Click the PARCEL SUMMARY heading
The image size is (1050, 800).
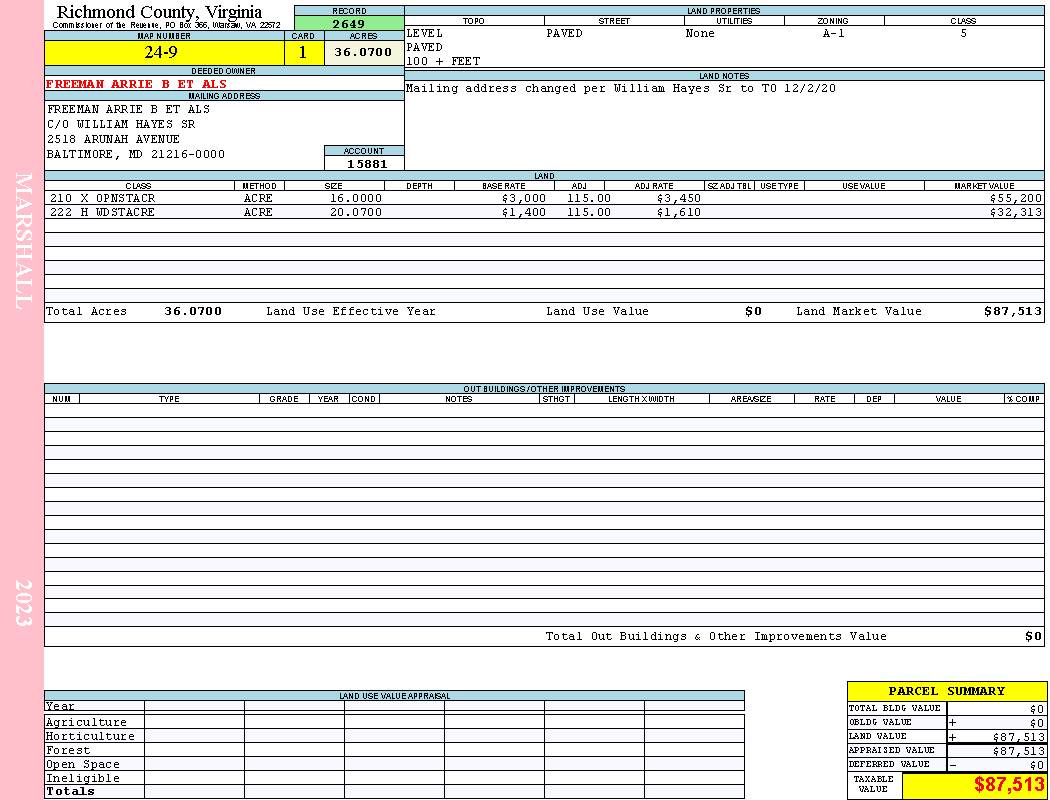(x=947, y=691)
